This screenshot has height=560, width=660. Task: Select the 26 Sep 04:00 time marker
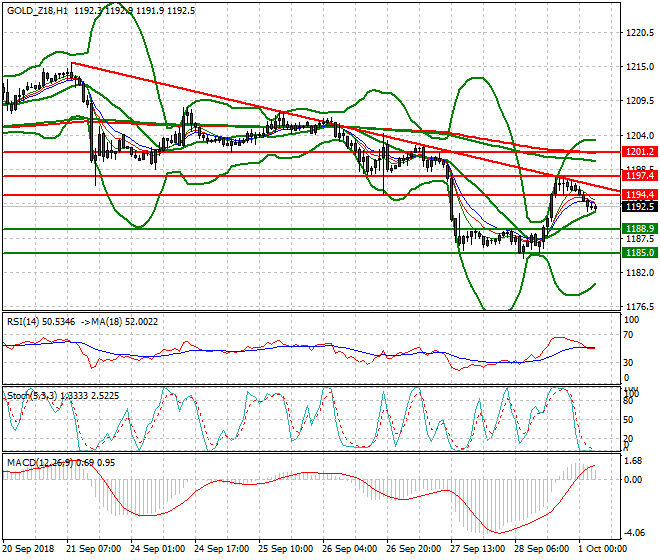pos(351,548)
